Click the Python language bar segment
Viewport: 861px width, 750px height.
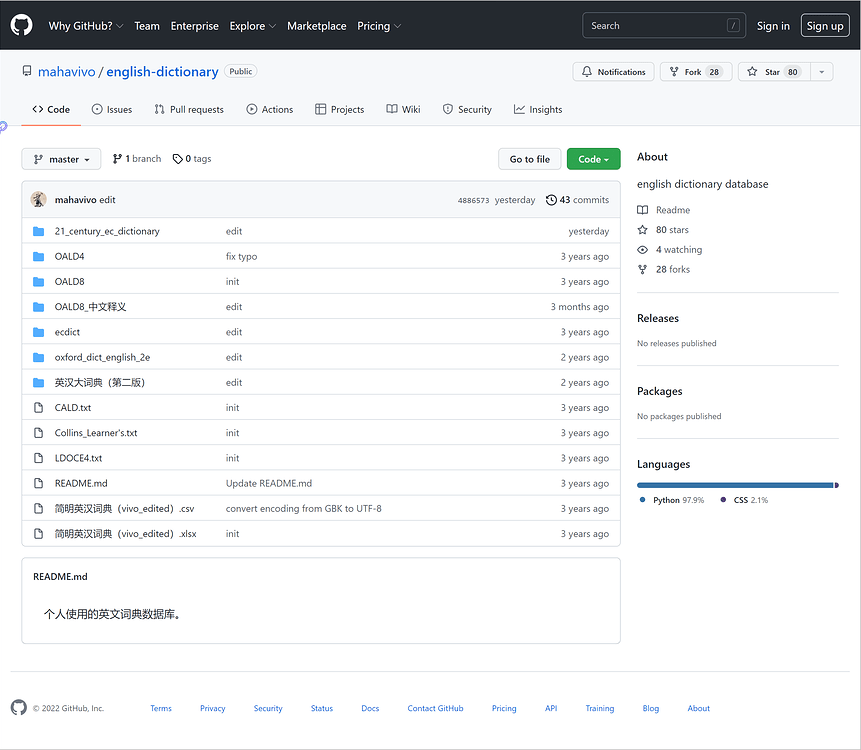click(735, 485)
